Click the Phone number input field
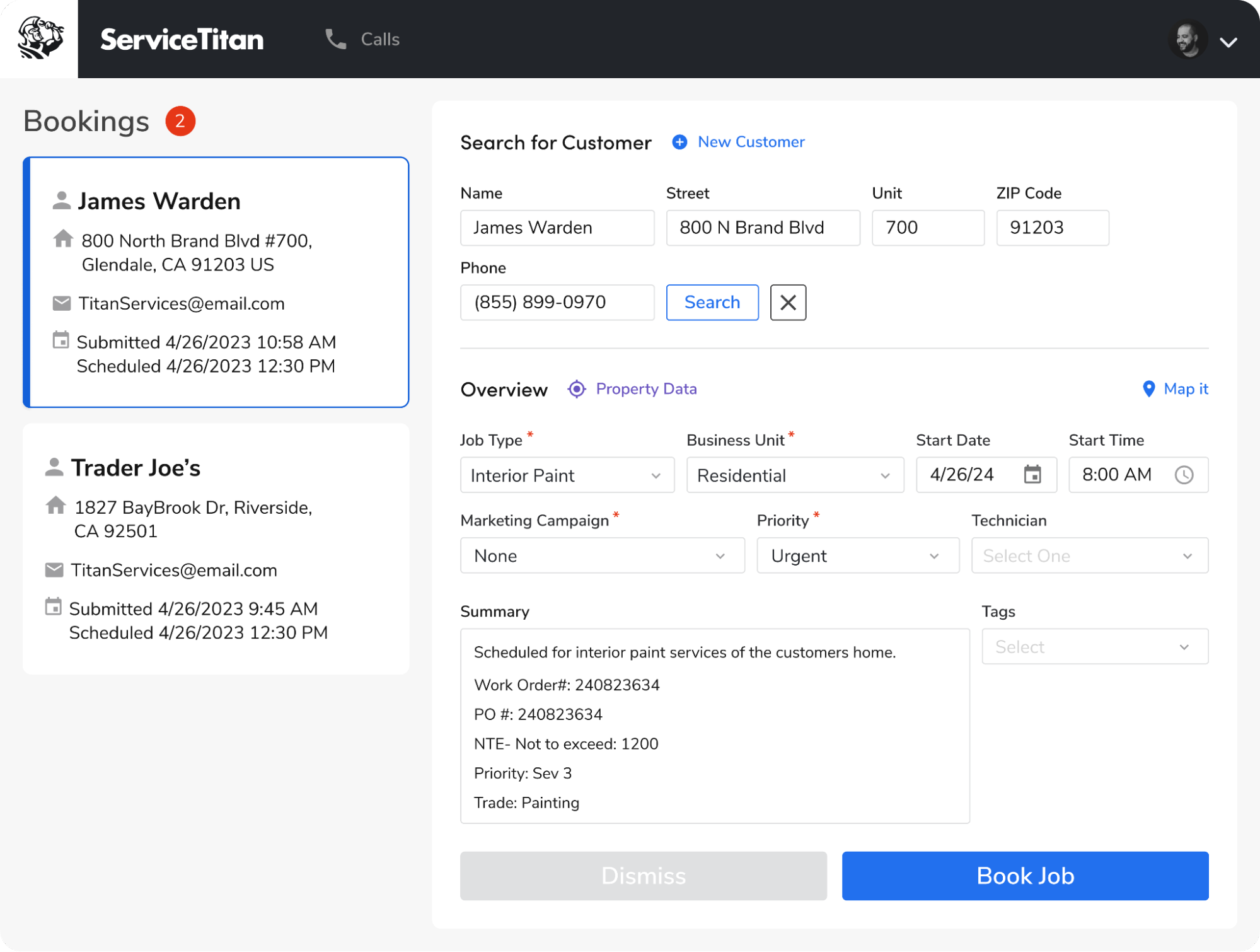The height and width of the screenshot is (952, 1260). (x=557, y=303)
